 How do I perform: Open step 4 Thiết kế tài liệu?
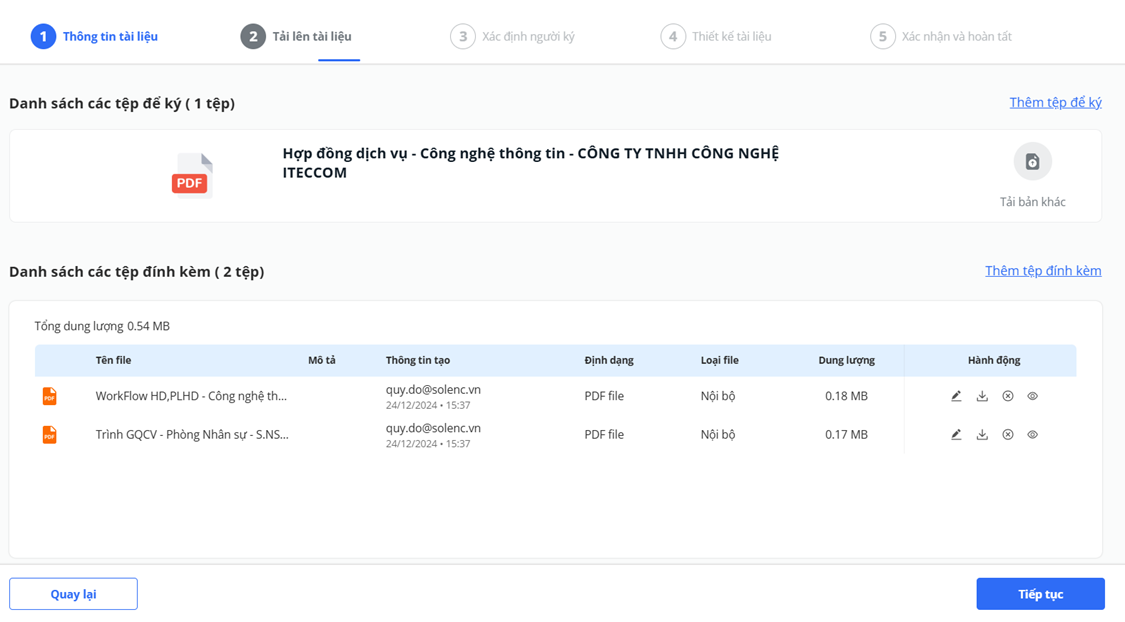[717, 37]
